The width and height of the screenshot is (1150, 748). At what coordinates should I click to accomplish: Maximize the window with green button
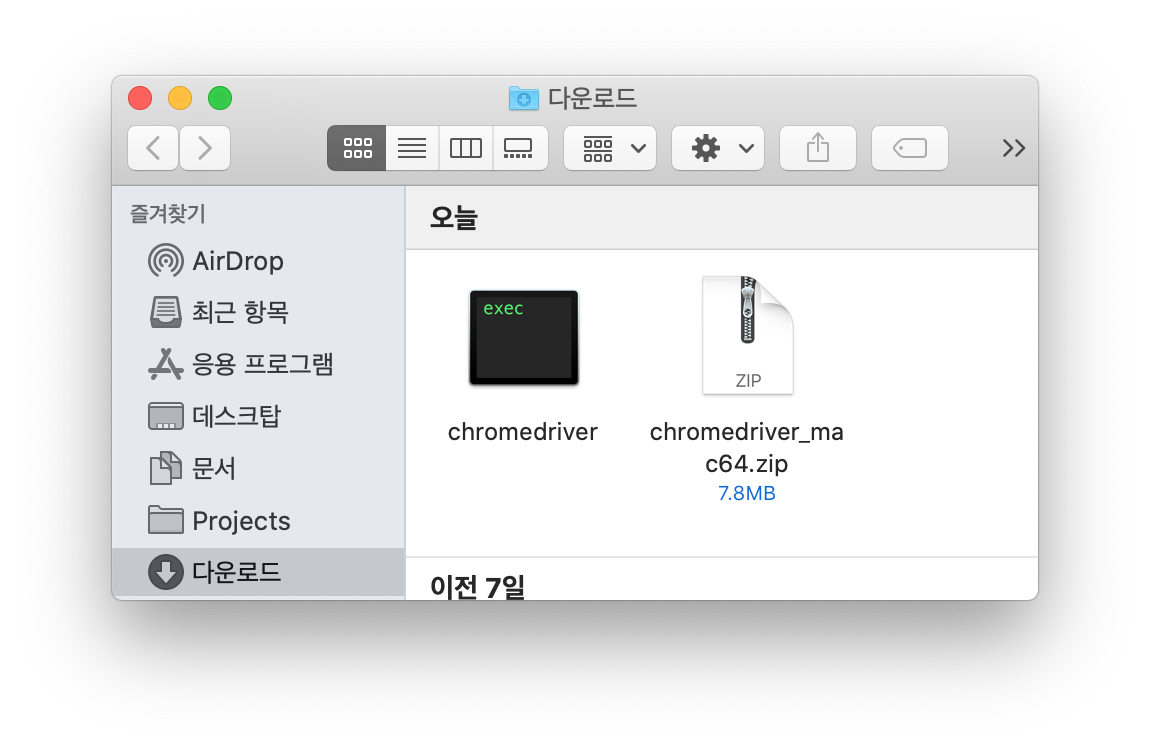point(220,98)
